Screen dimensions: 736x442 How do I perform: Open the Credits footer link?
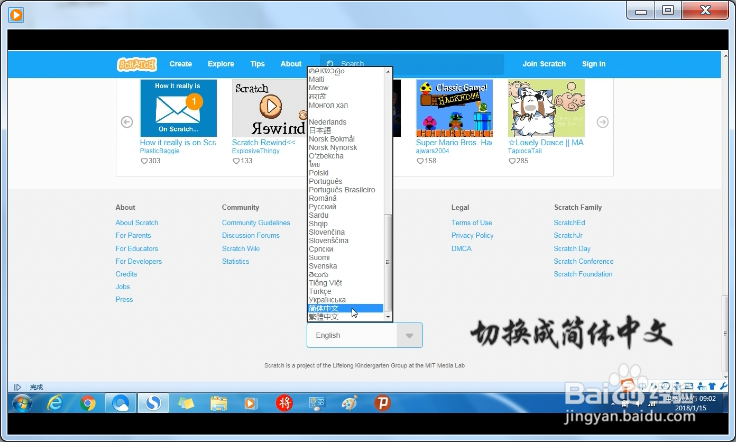coord(126,274)
